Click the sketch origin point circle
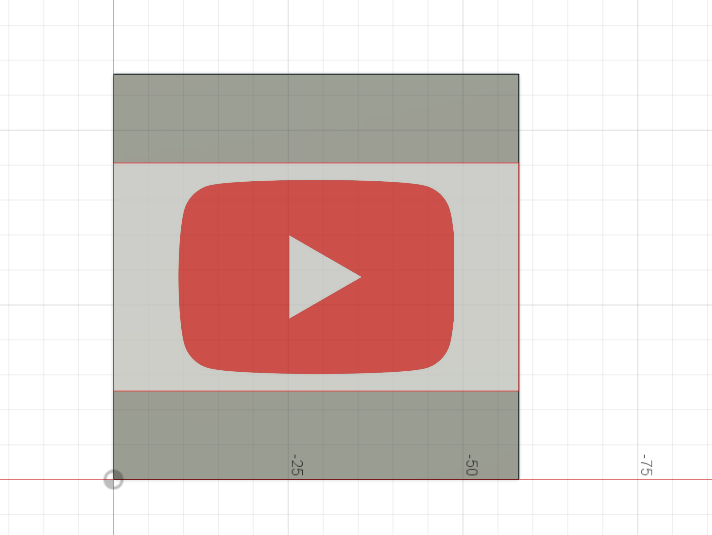The height and width of the screenshot is (535, 712). [113, 480]
